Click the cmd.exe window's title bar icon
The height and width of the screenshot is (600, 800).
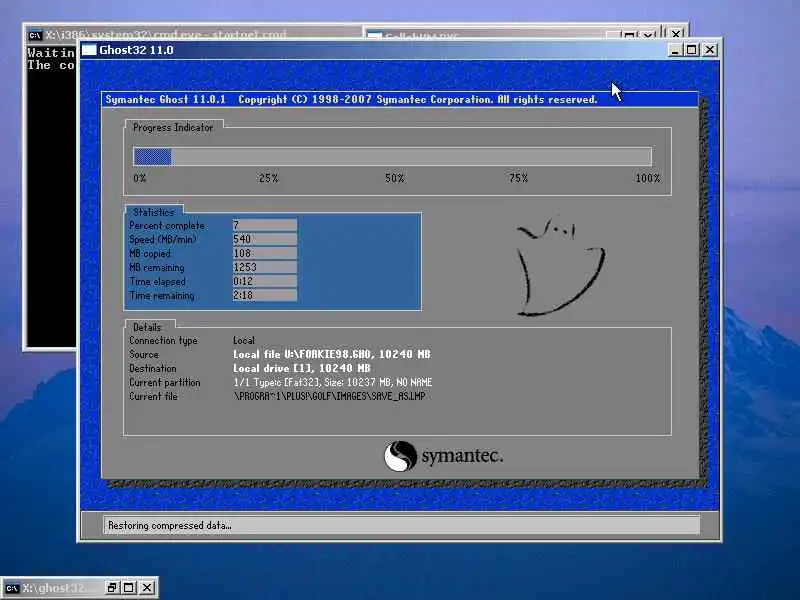point(35,35)
